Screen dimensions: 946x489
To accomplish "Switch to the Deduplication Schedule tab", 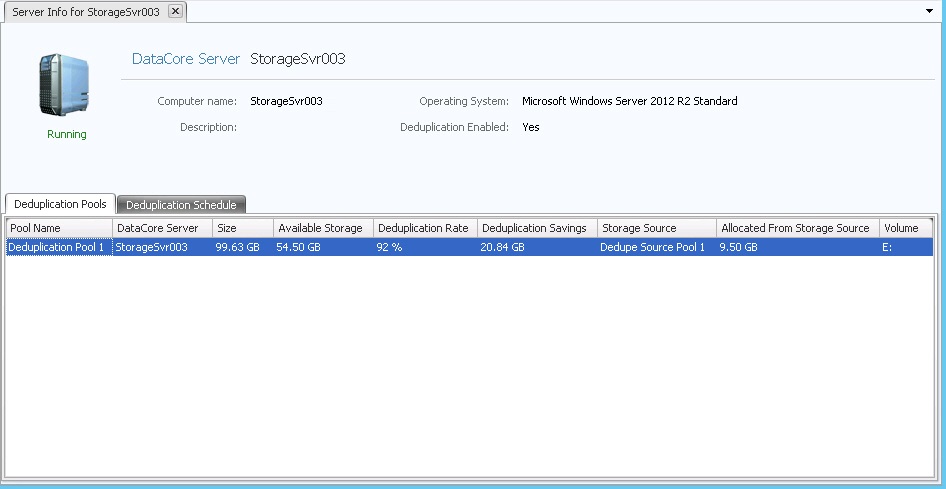I will pyautogui.click(x=181, y=205).
